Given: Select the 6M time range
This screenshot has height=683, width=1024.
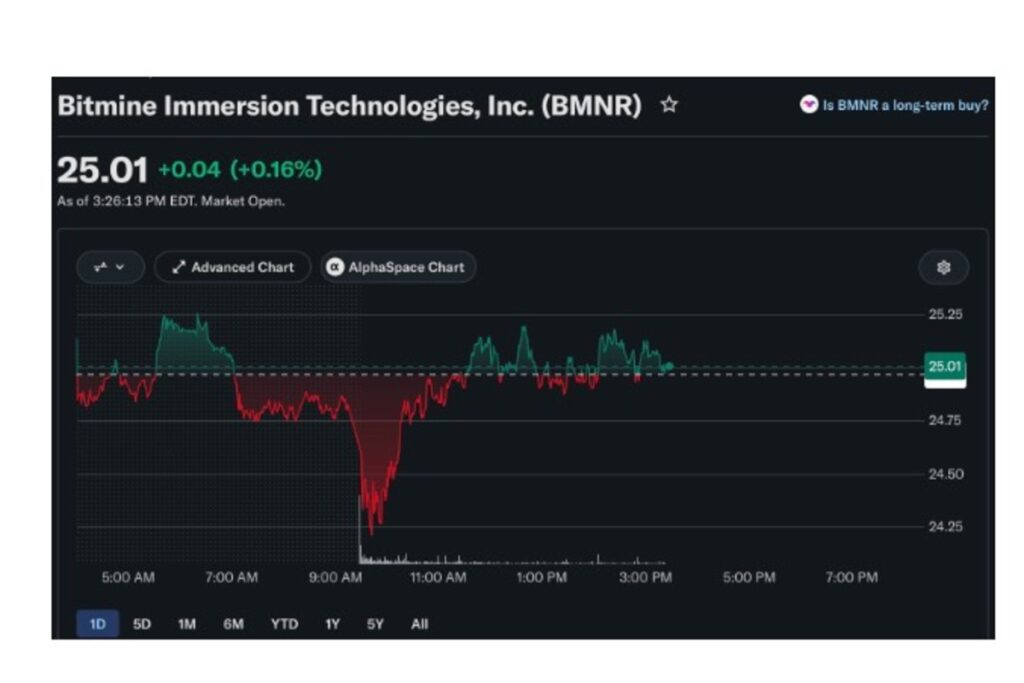Looking at the screenshot, I should tap(233, 624).
